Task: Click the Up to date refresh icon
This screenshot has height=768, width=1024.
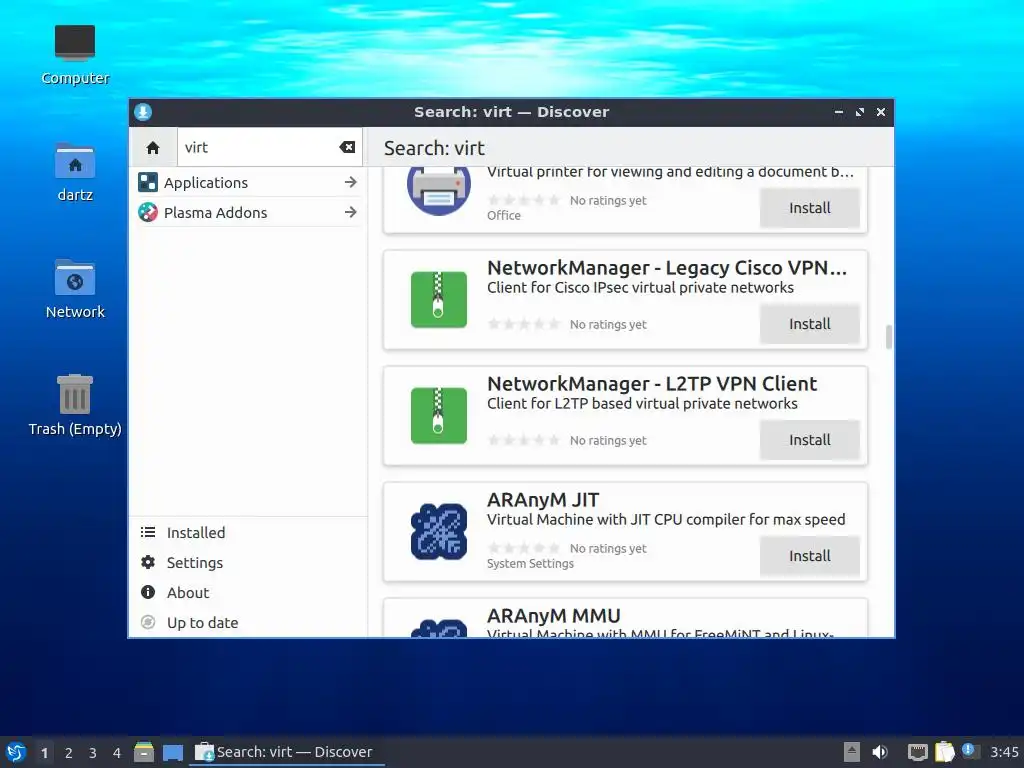Action: 148,622
